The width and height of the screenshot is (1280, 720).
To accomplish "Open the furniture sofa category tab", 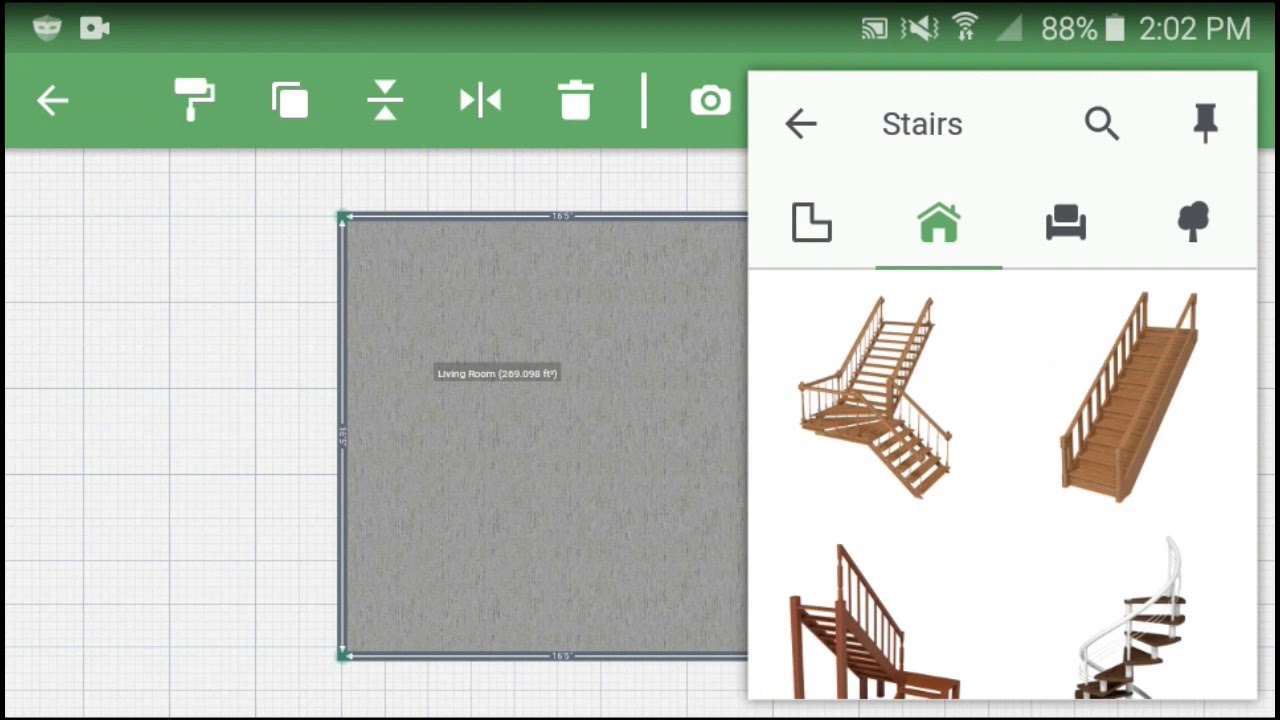I will 1066,222.
